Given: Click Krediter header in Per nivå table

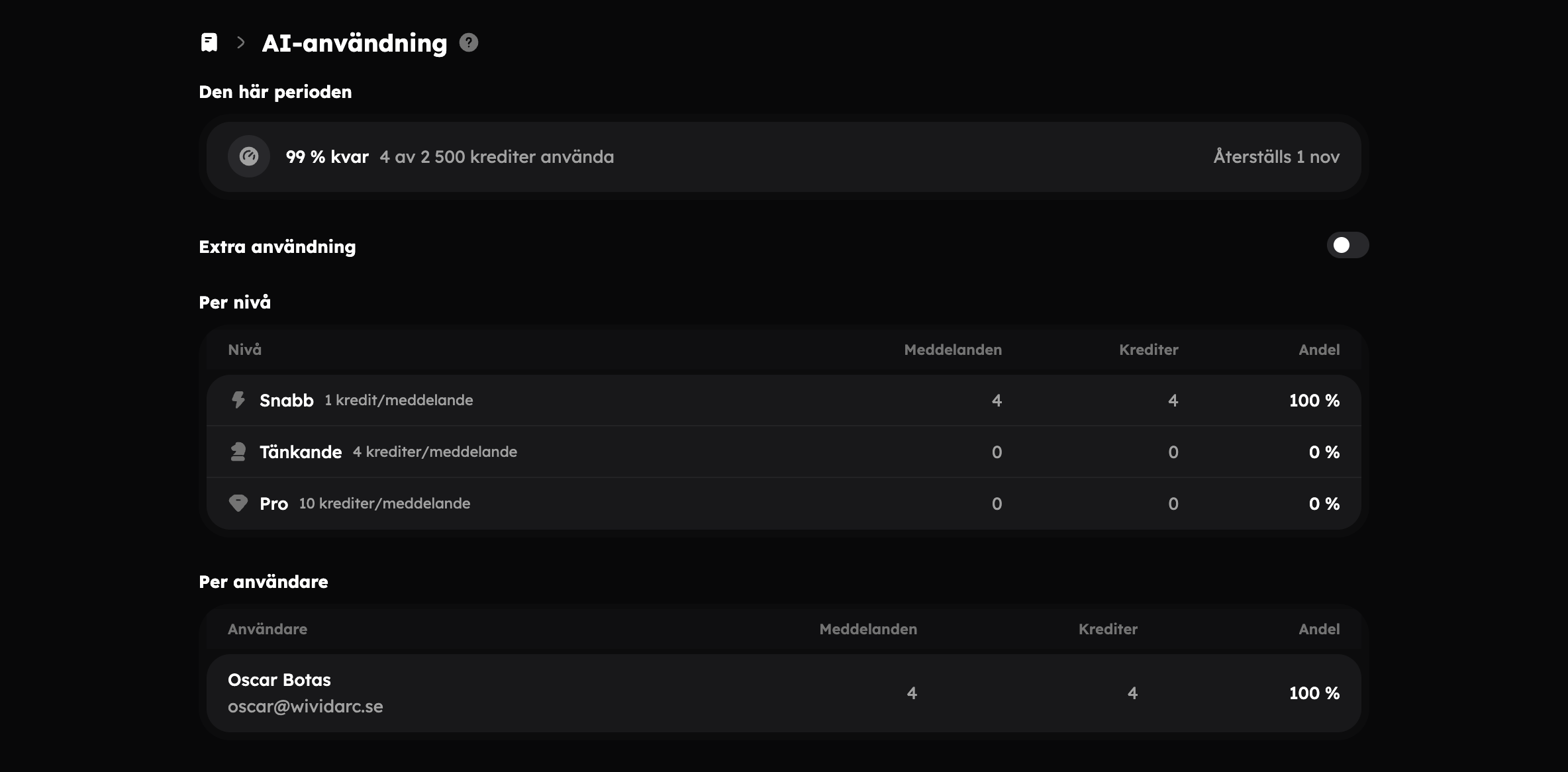Looking at the screenshot, I should click(1149, 350).
